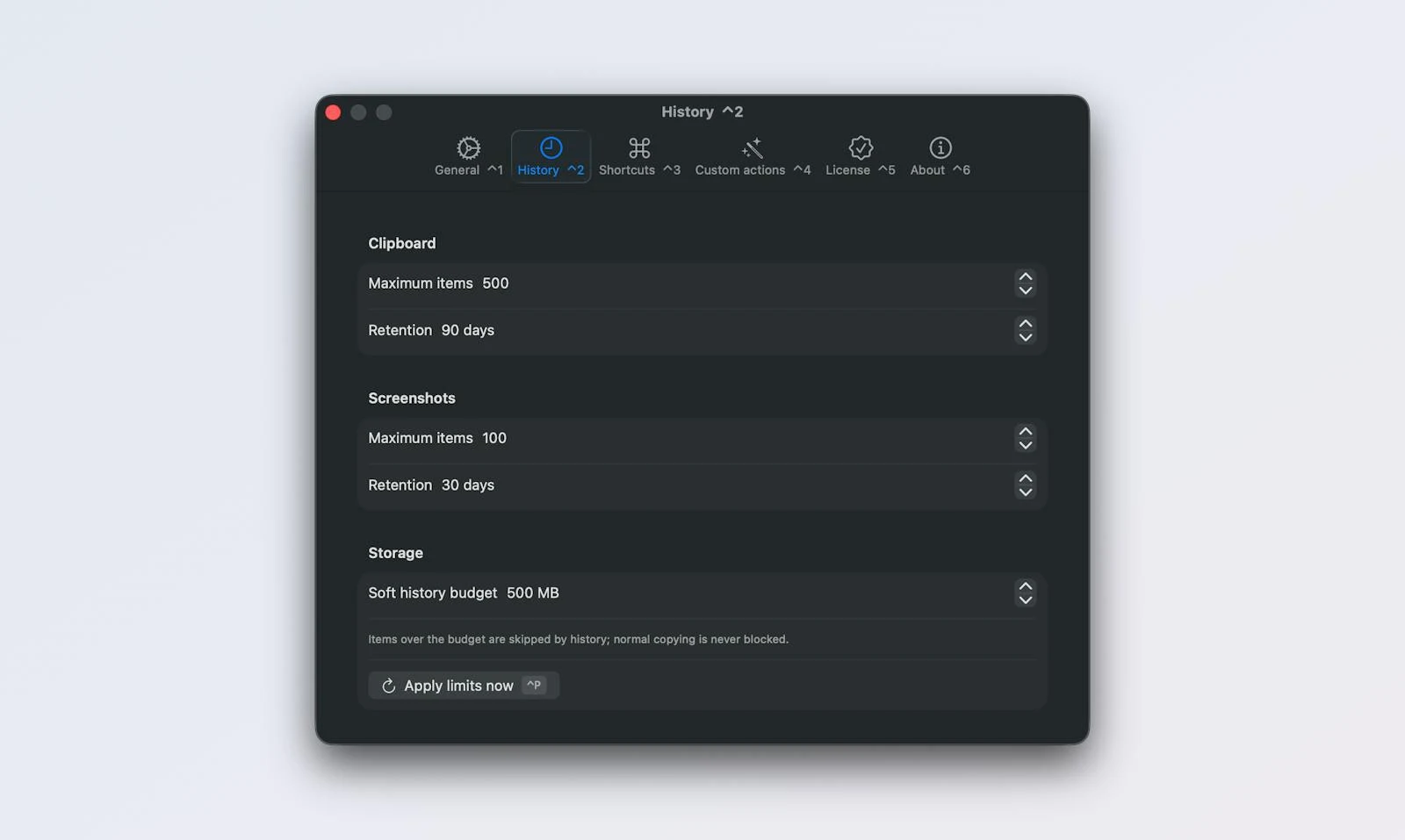This screenshot has height=840, width=1405.
Task: Click the Screenshots Maximum items value 100
Action: pyautogui.click(x=494, y=438)
